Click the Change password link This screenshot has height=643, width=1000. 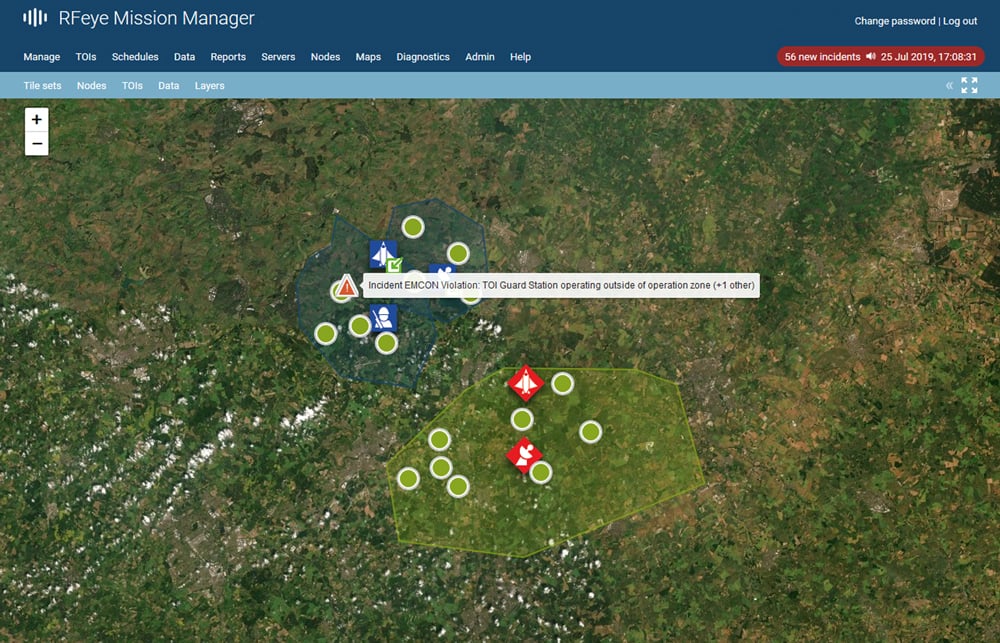pyautogui.click(x=895, y=21)
